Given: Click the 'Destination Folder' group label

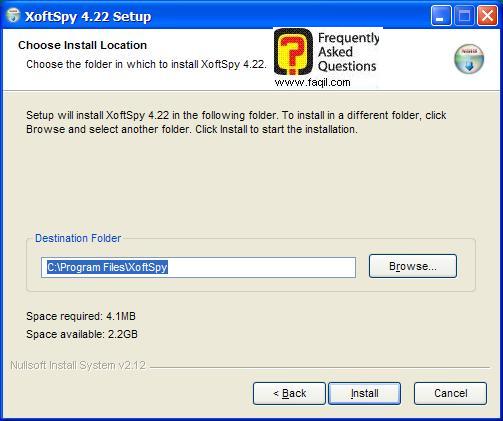Looking at the screenshot, I should pyautogui.click(x=78, y=238).
